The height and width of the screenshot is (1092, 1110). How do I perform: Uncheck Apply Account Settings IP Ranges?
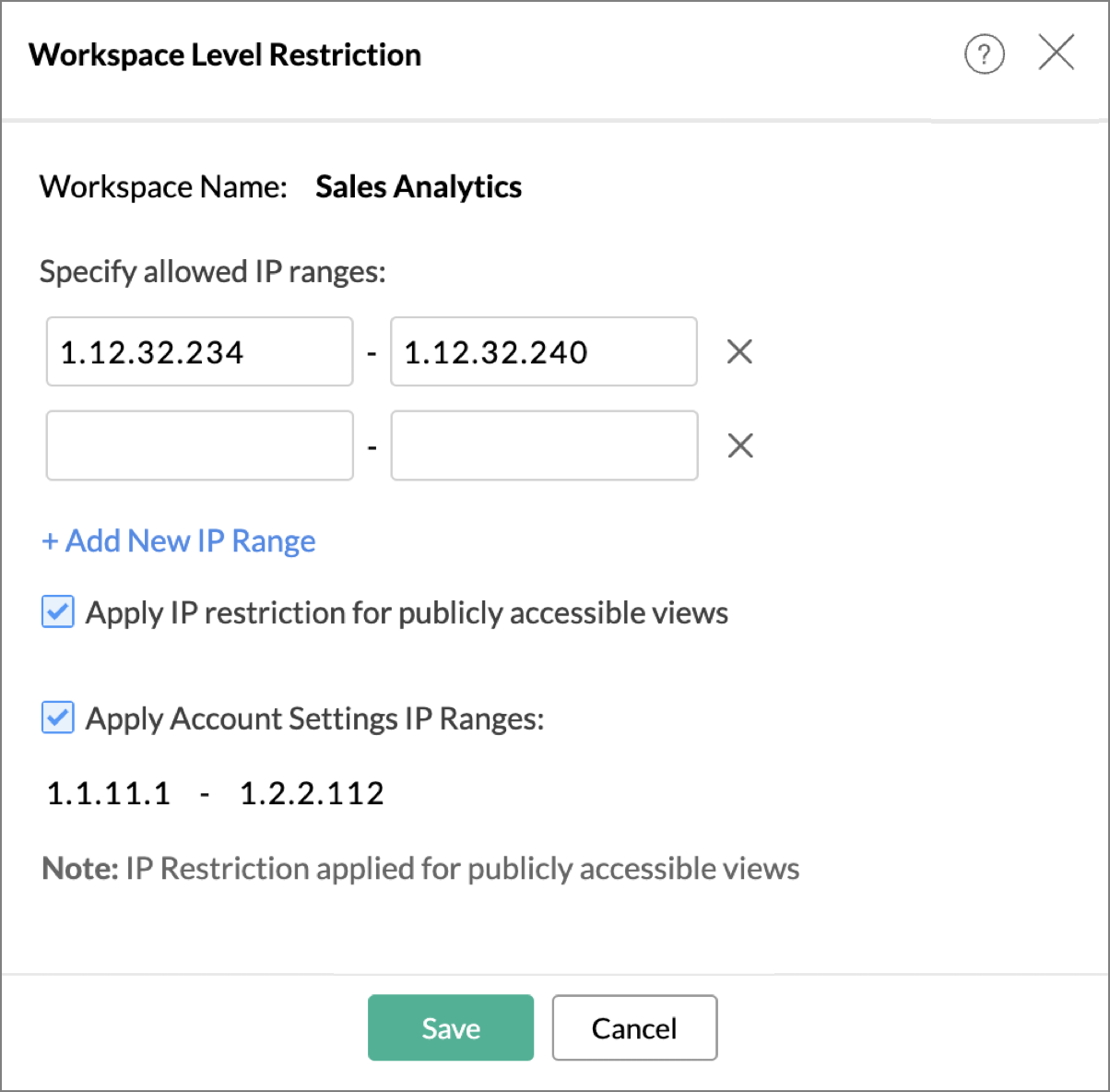click(x=58, y=718)
